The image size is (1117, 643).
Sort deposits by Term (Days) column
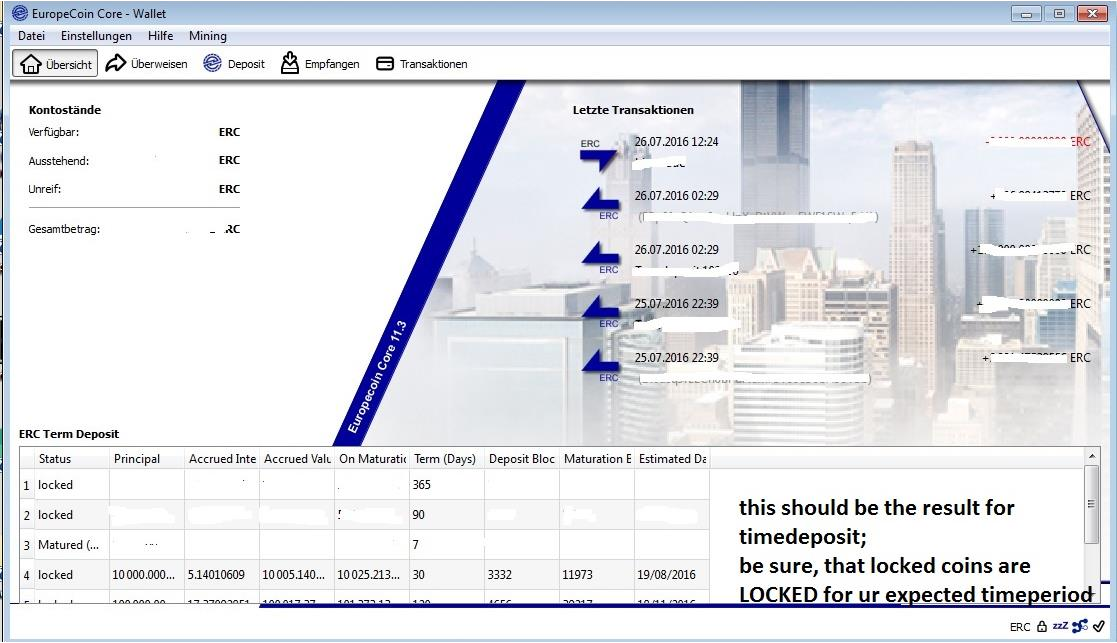[447, 459]
